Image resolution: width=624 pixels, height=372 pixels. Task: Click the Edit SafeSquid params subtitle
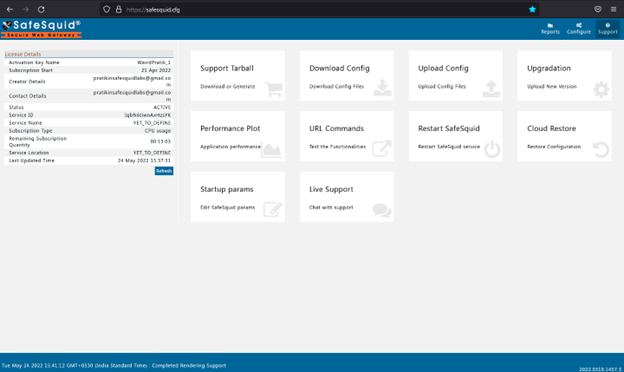[x=227, y=207]
